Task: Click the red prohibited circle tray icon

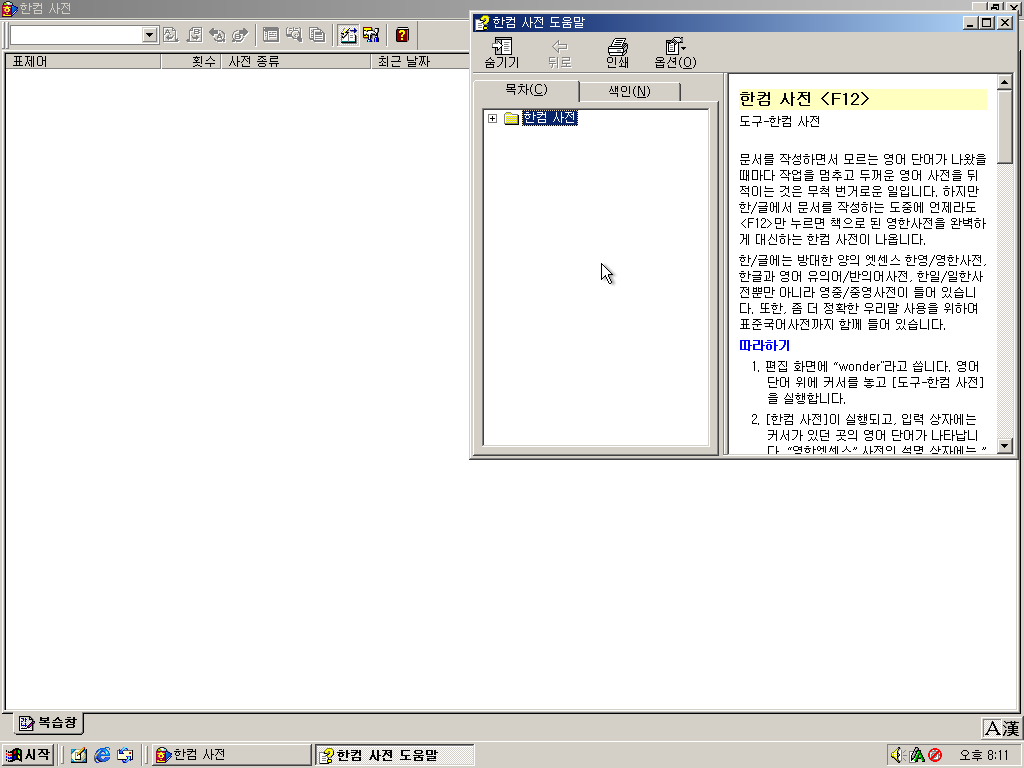Action: tap(935, 756)
